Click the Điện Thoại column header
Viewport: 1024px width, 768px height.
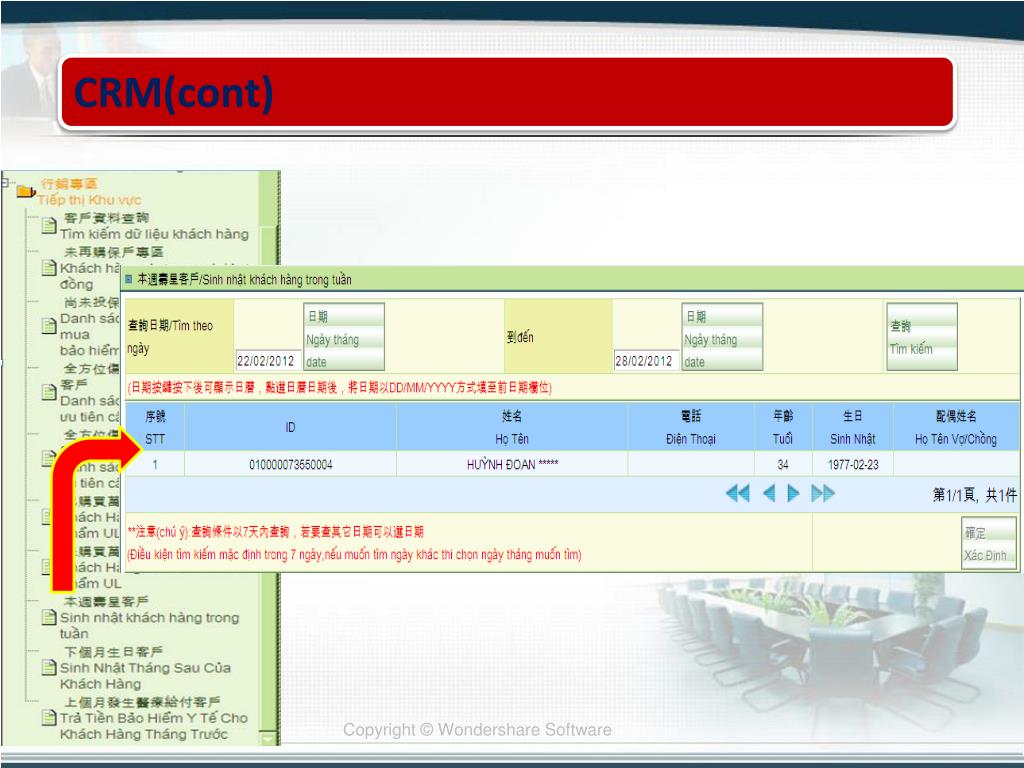691,427
